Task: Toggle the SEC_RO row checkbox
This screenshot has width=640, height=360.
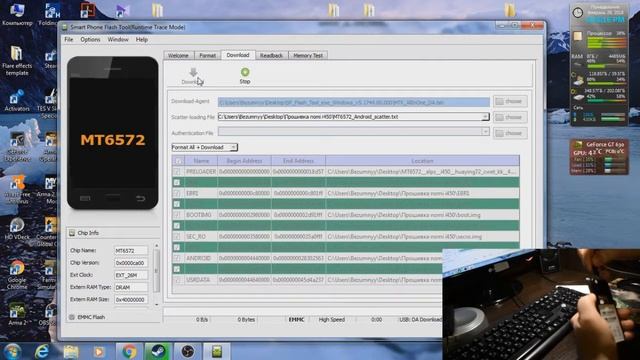Action: 177,237
